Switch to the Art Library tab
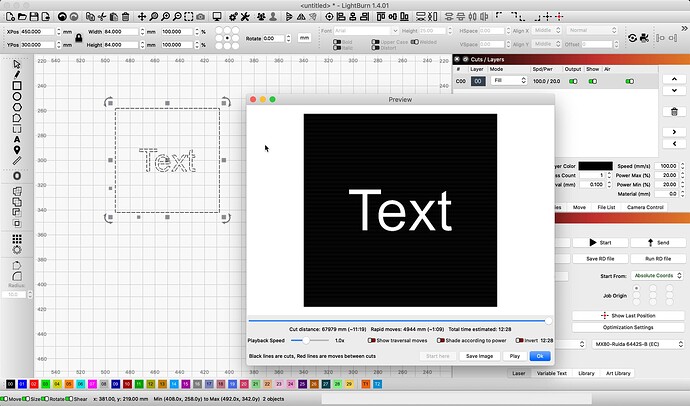This screenshot has height=406, width=690. tap(618, 373)
